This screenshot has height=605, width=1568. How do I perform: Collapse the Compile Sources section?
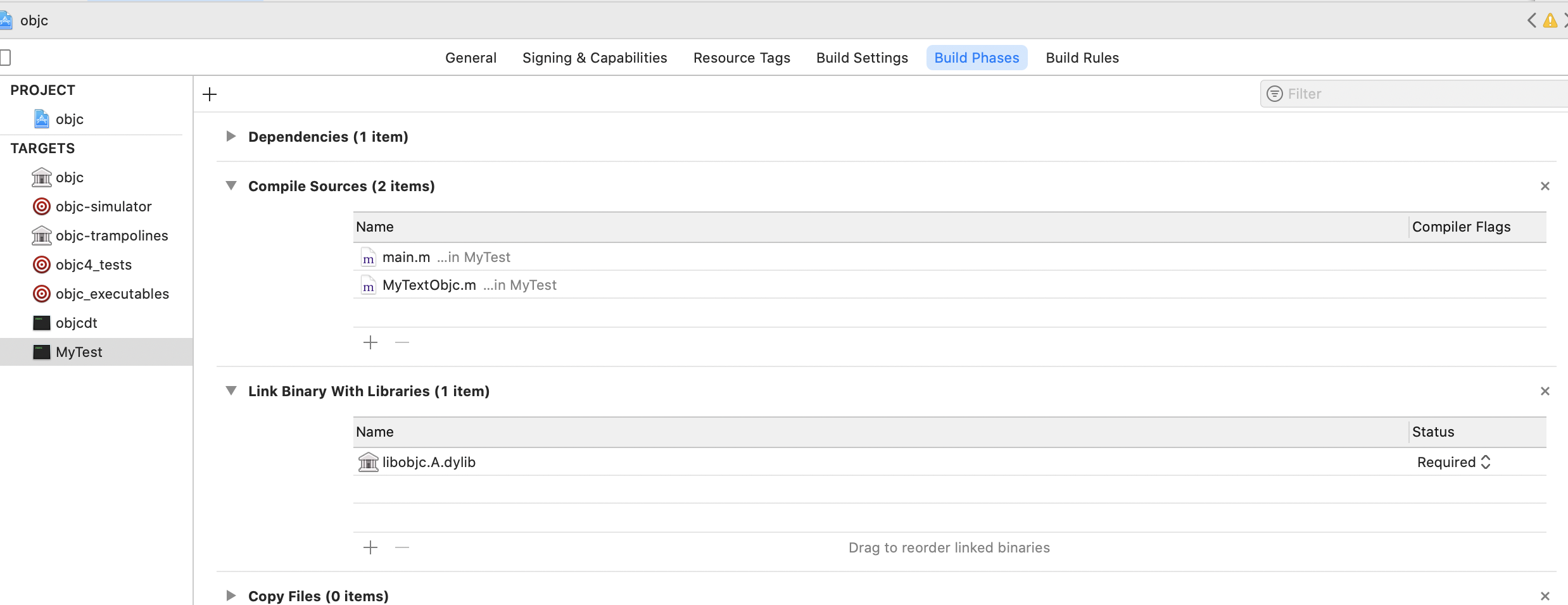click(x=231, y=186)
